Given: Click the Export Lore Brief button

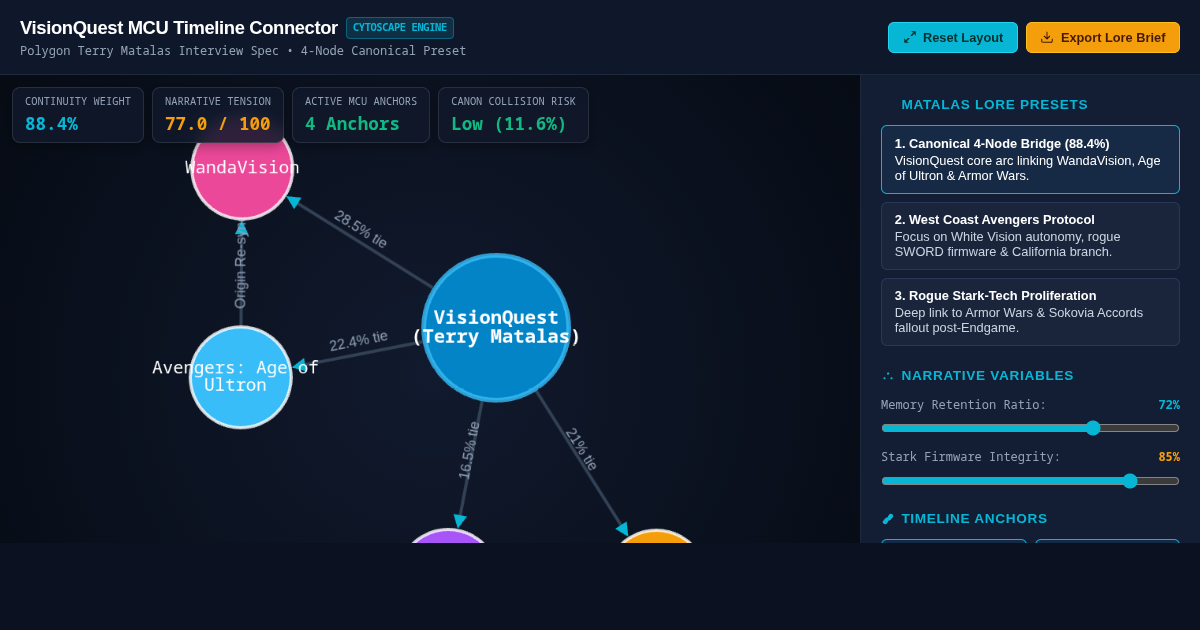Looking at the screenshot, I should point(1103,37).
